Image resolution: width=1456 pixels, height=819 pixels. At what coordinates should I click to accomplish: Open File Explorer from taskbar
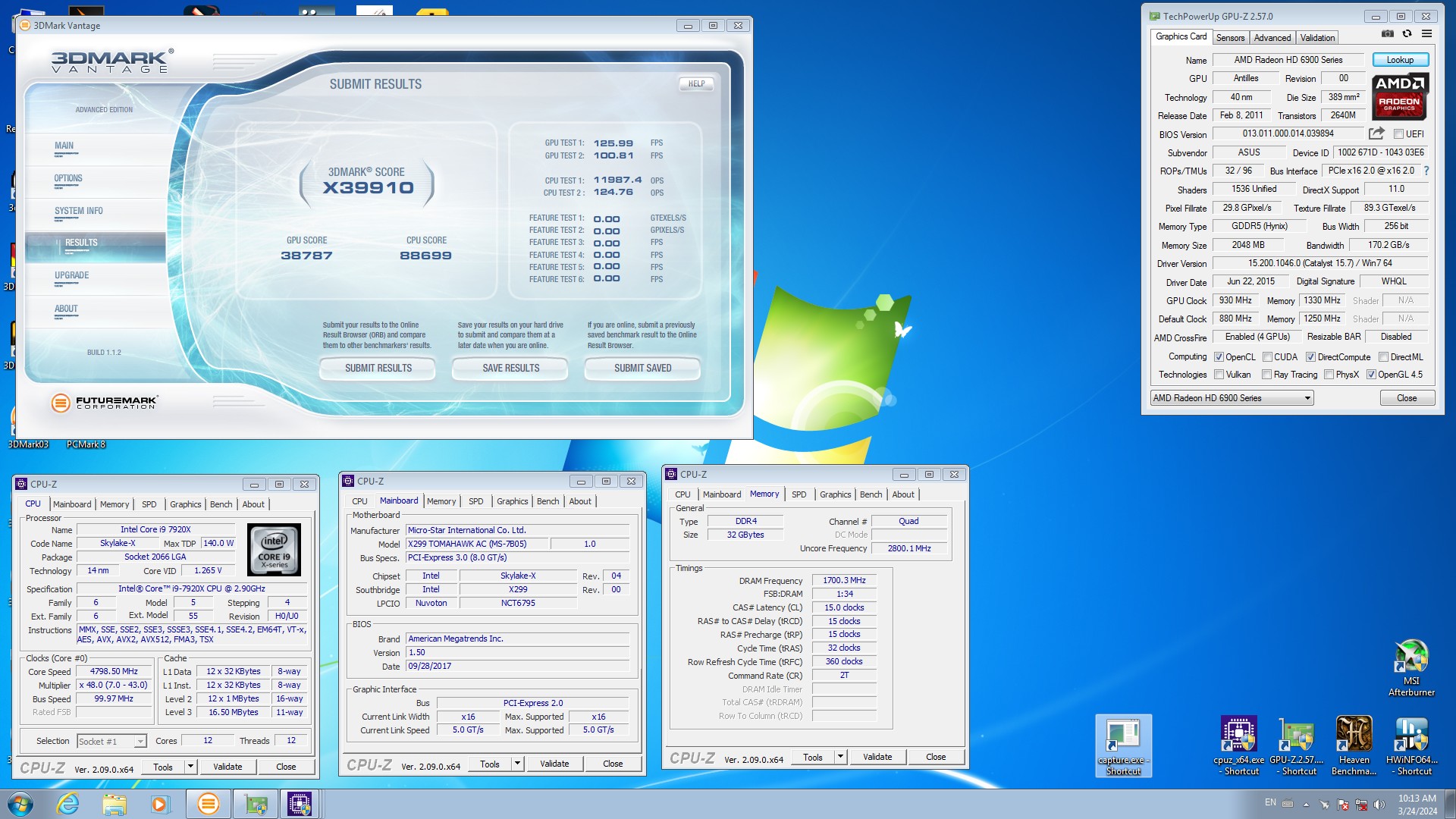point(114,804)
